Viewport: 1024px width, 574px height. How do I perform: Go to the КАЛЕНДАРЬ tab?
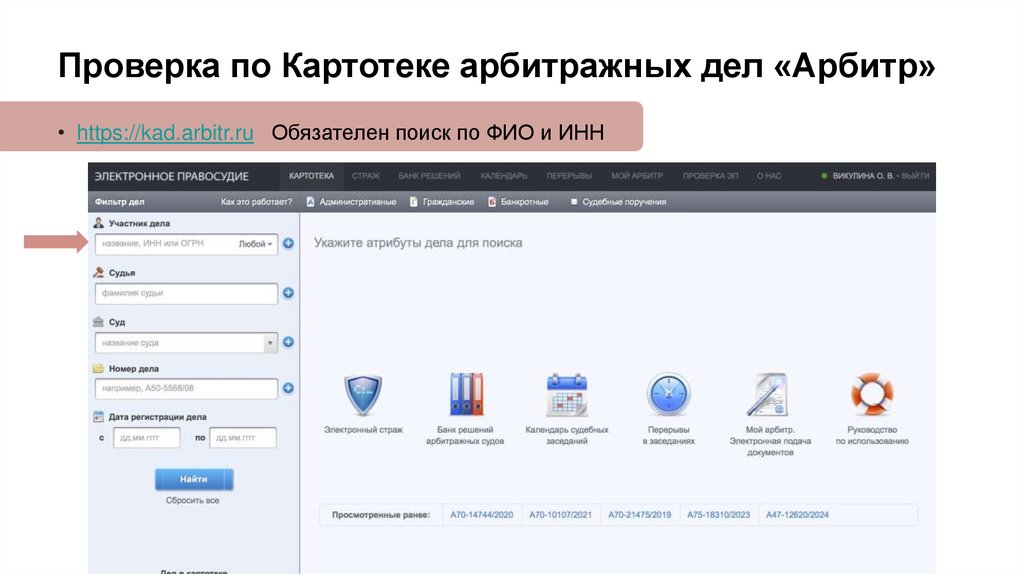coord(504,176)
